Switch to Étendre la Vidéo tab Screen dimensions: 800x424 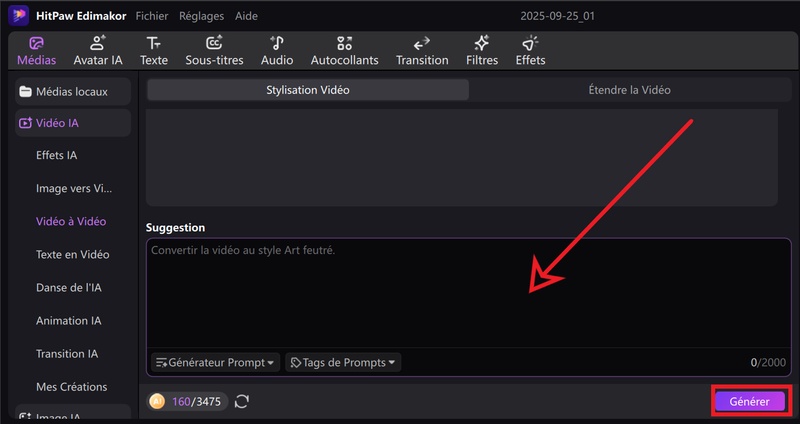(629, 90)
